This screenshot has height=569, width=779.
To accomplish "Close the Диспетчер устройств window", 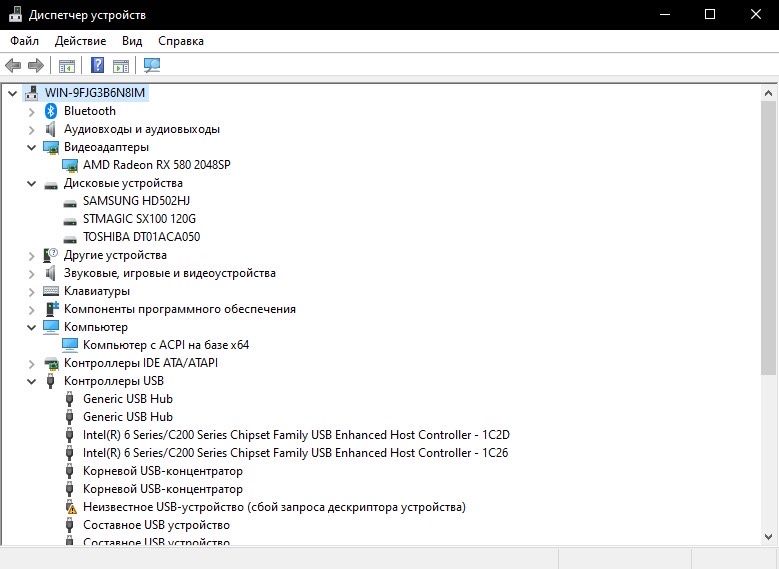I will [756, 14].
